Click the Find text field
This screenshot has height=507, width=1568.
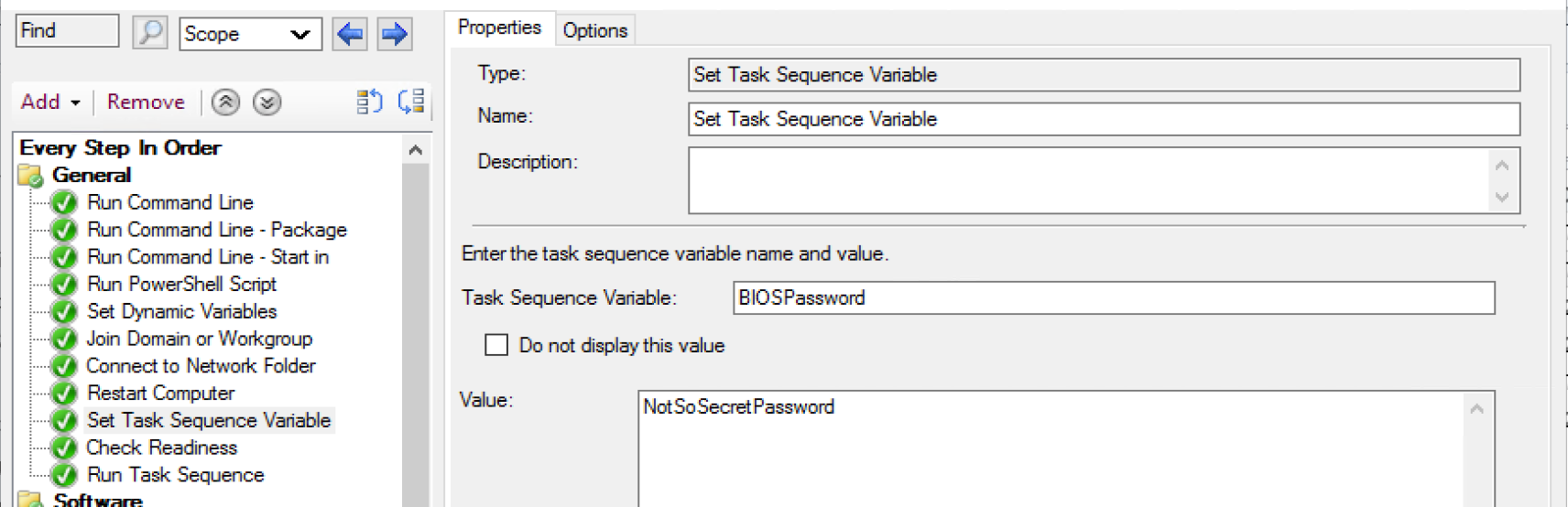67,30
